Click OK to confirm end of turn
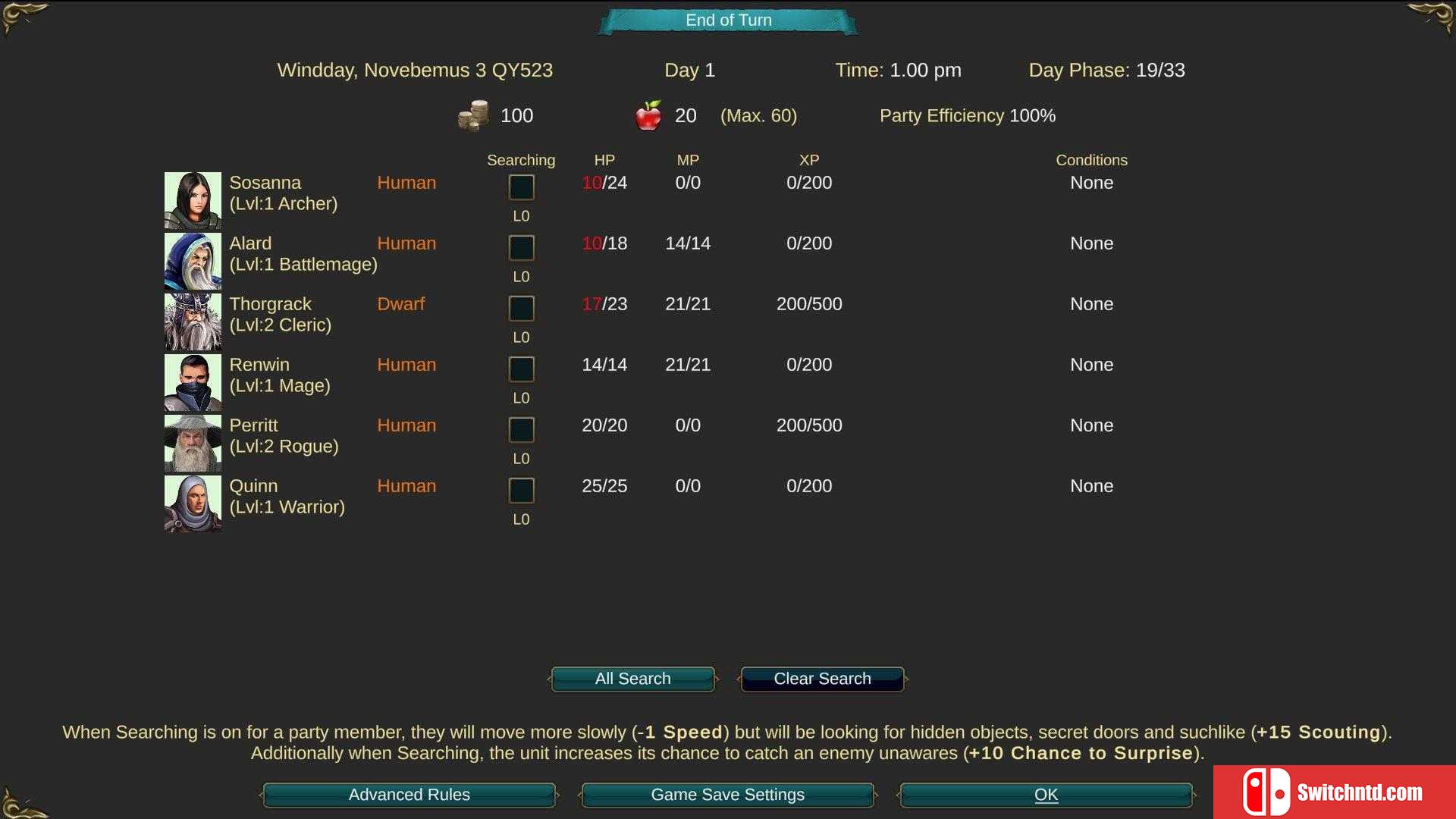Screen dimensions: 1456x819 (x=1046, y=794)
